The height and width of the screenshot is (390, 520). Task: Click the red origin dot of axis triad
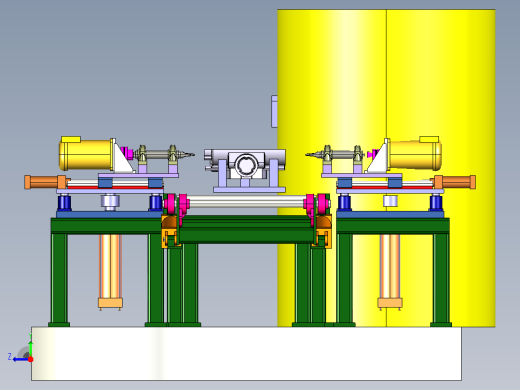point(31,359)
